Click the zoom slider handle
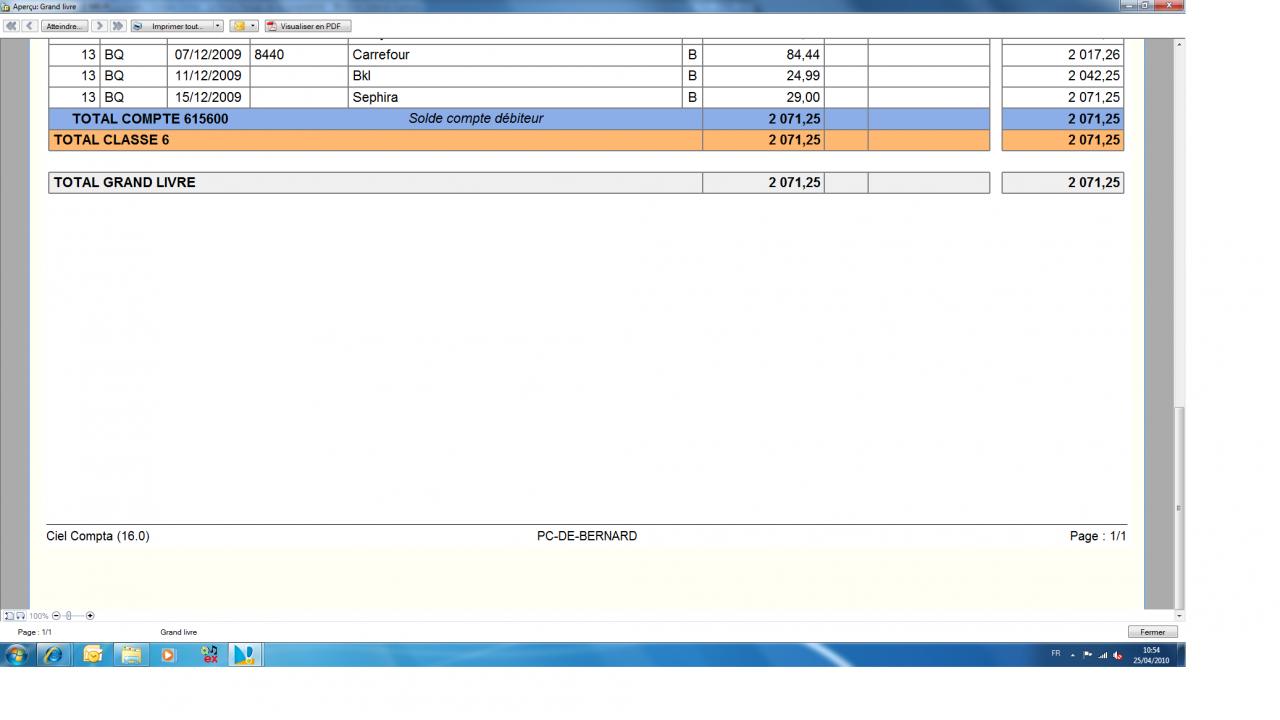 (69, 616)
